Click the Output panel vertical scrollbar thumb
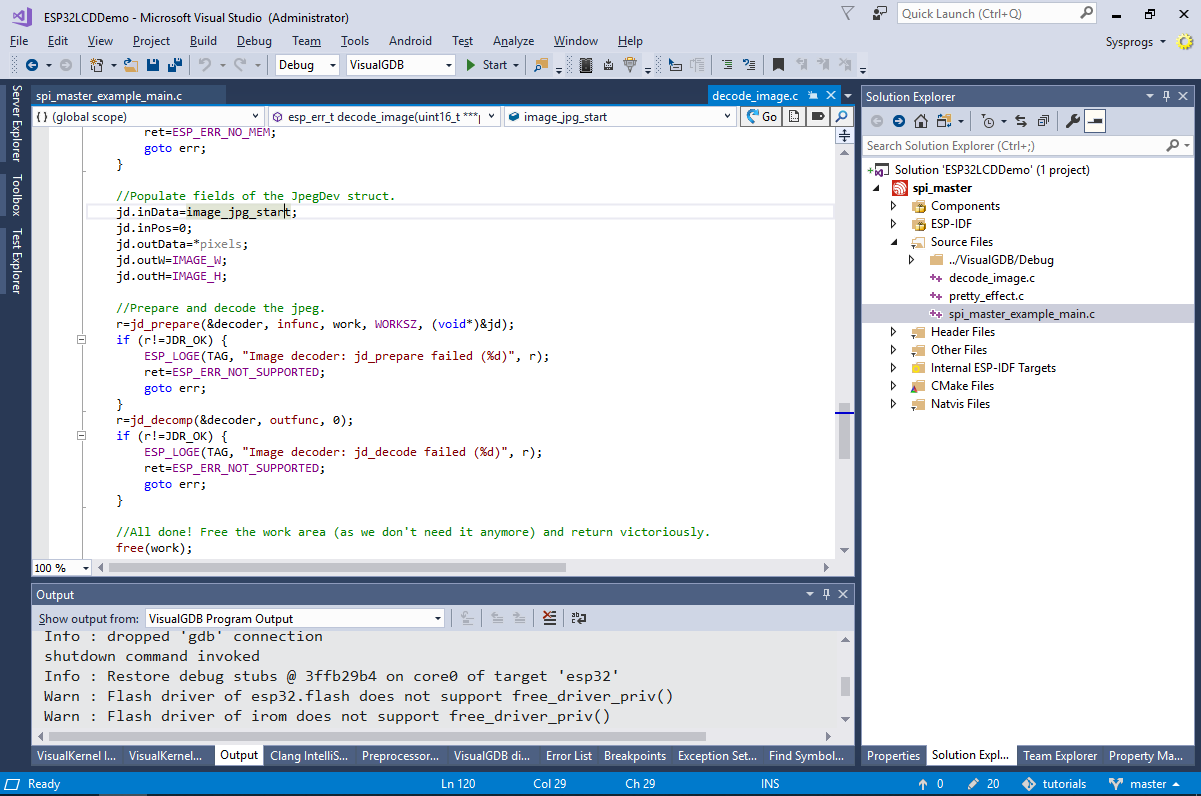Screen dimensions: 1201x796 pyautogui.click(x=845, y=686)
